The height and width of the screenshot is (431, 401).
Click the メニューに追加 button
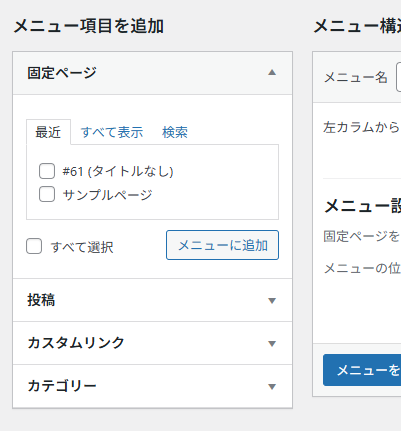coord(222,245)
